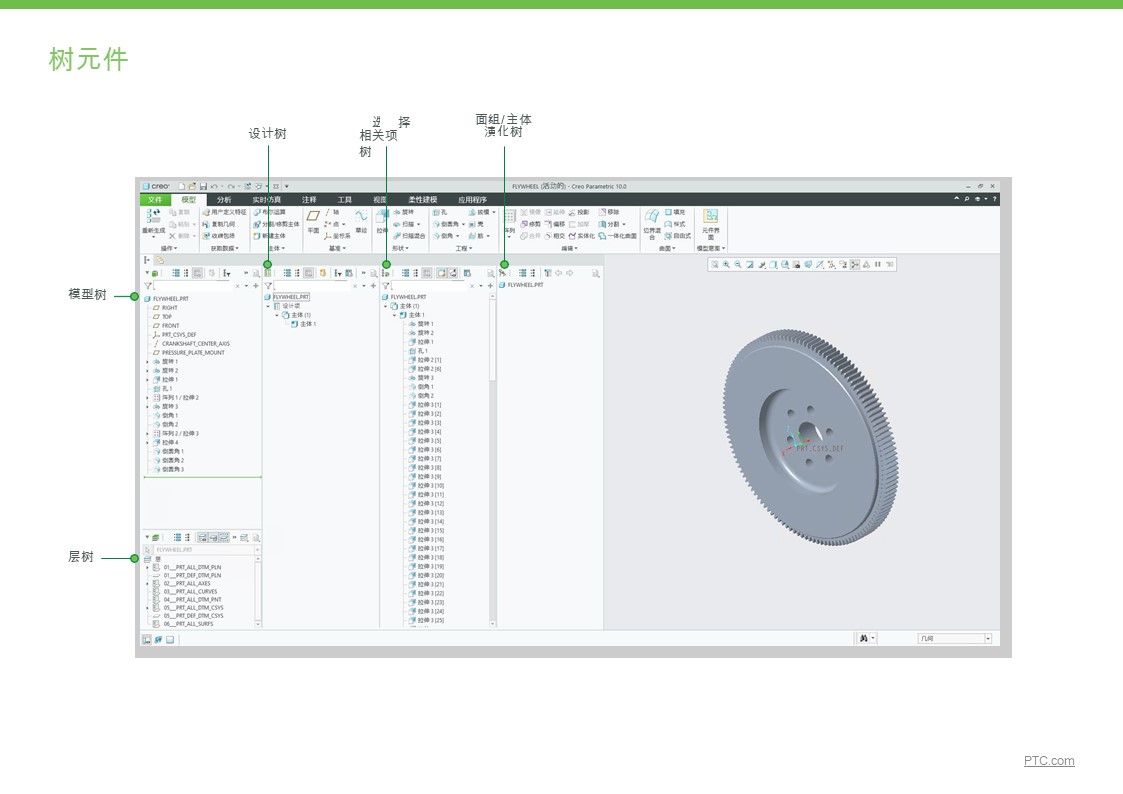
Task: Click the Open folder icon in quick access toolbar
Action: (193, 186)
